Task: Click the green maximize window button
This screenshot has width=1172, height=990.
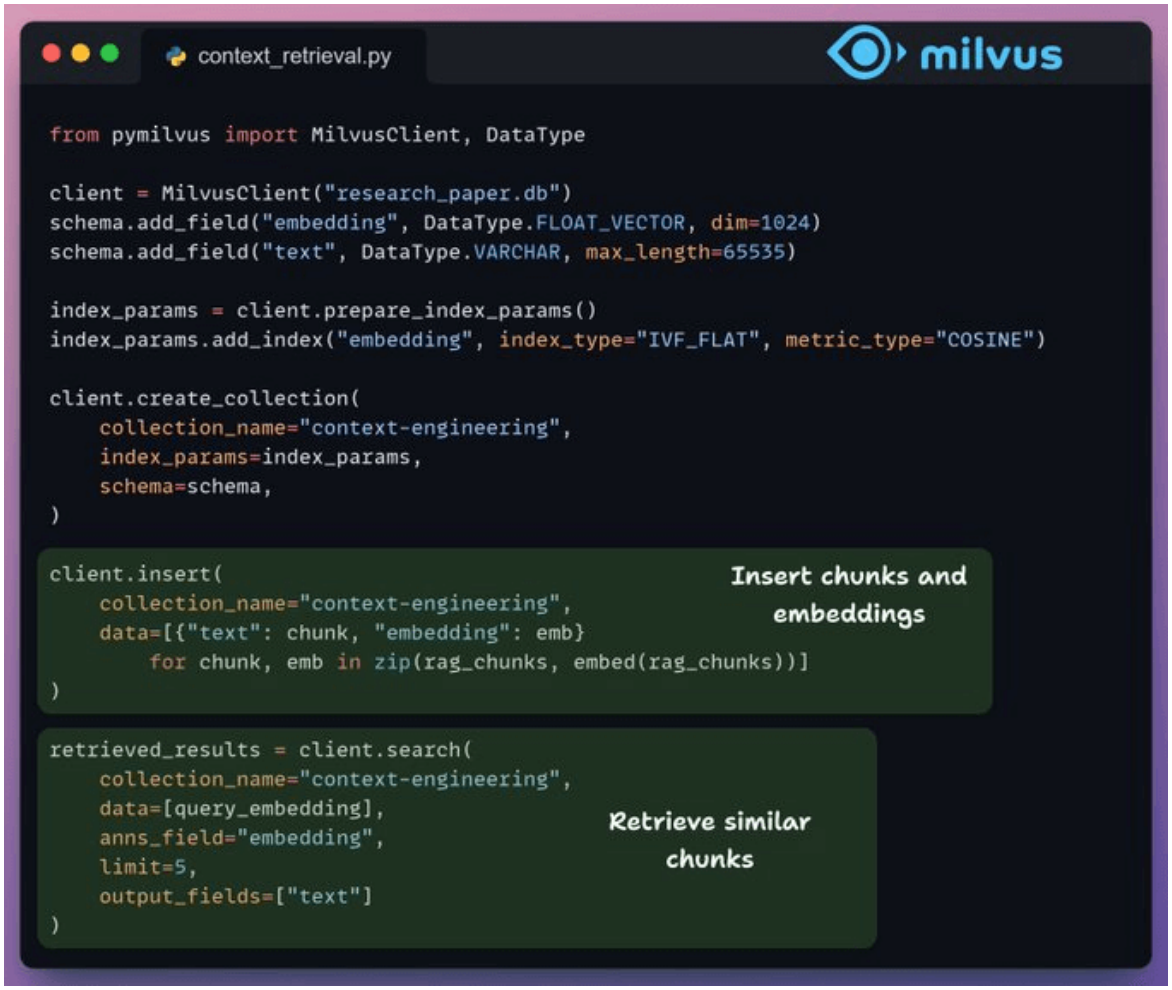Action: 110,54
